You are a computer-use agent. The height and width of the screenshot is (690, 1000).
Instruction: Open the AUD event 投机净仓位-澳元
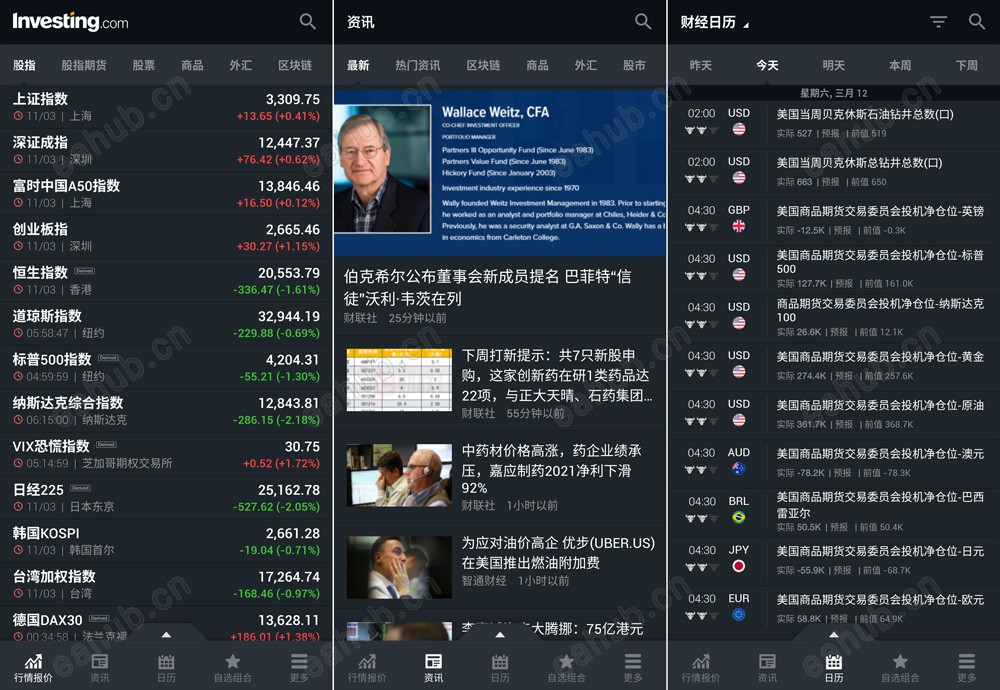(x=834, y=464)
